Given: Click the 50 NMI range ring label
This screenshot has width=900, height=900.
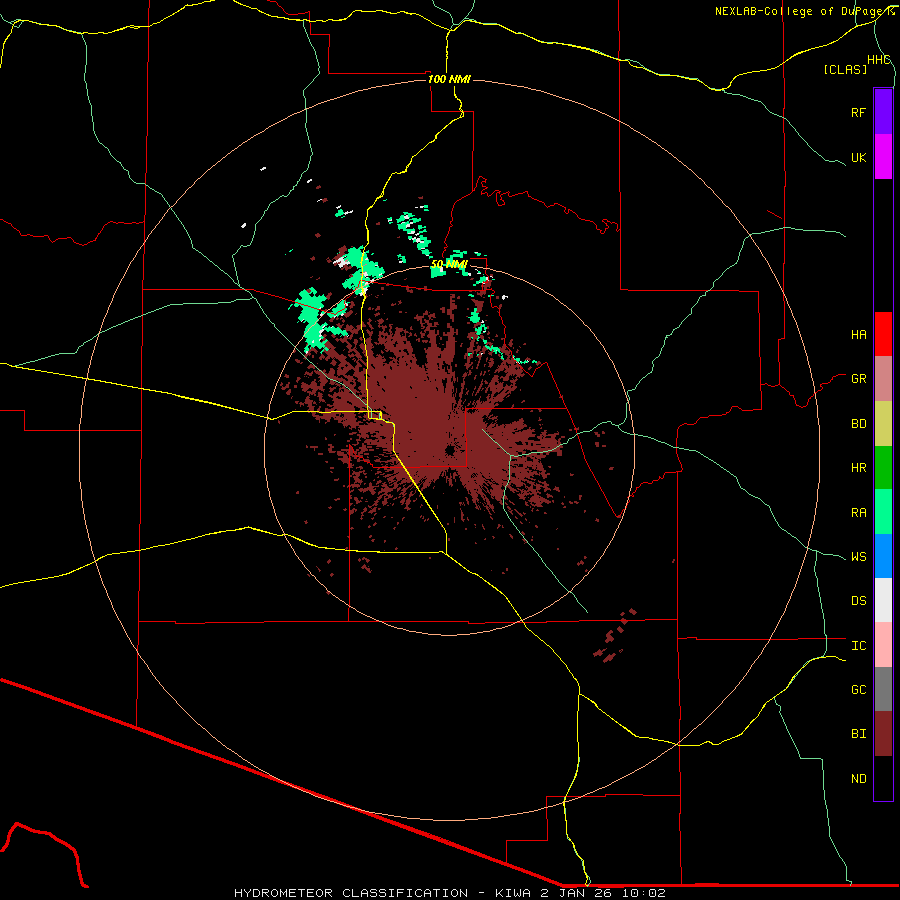Looking at the screenshot, I should coord(449,264).
